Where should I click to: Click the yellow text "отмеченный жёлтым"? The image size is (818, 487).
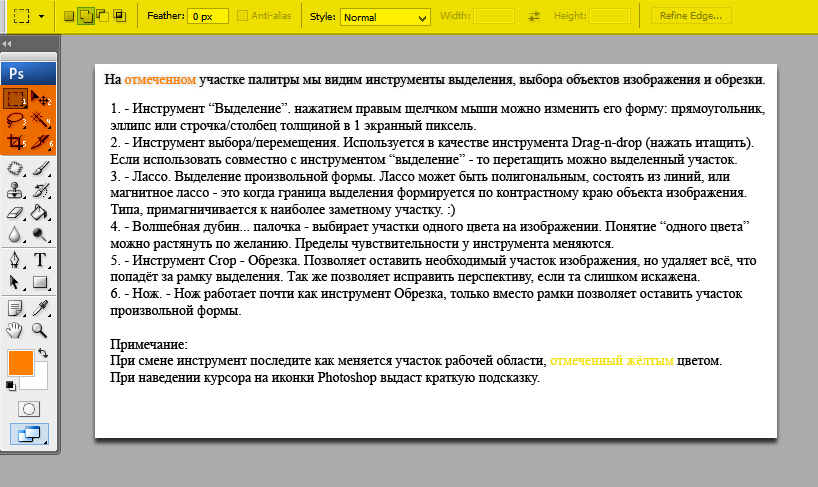click(611, 360)
